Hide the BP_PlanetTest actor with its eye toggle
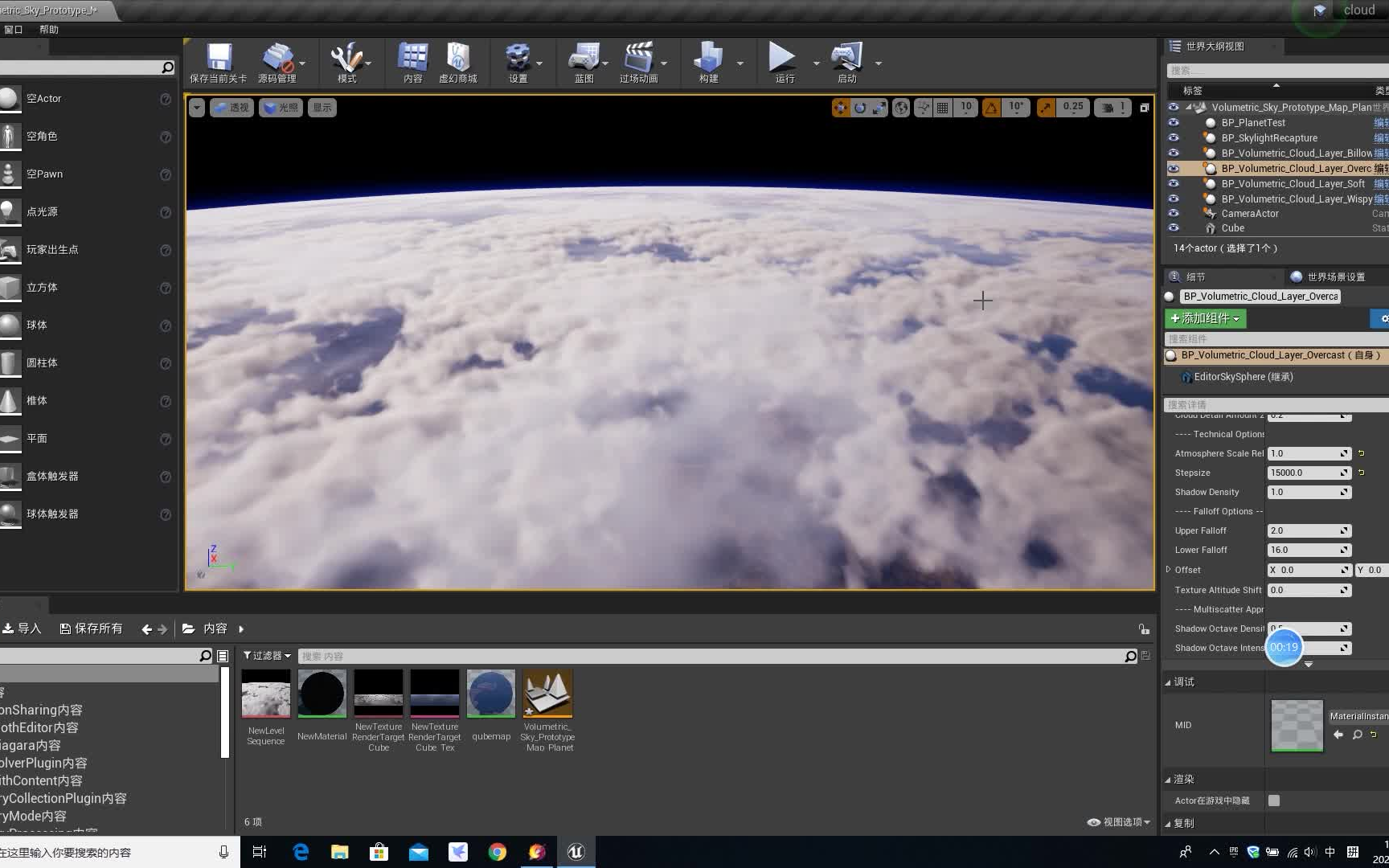Screen dimensions: 1389x868 [x=1174, y=122]
